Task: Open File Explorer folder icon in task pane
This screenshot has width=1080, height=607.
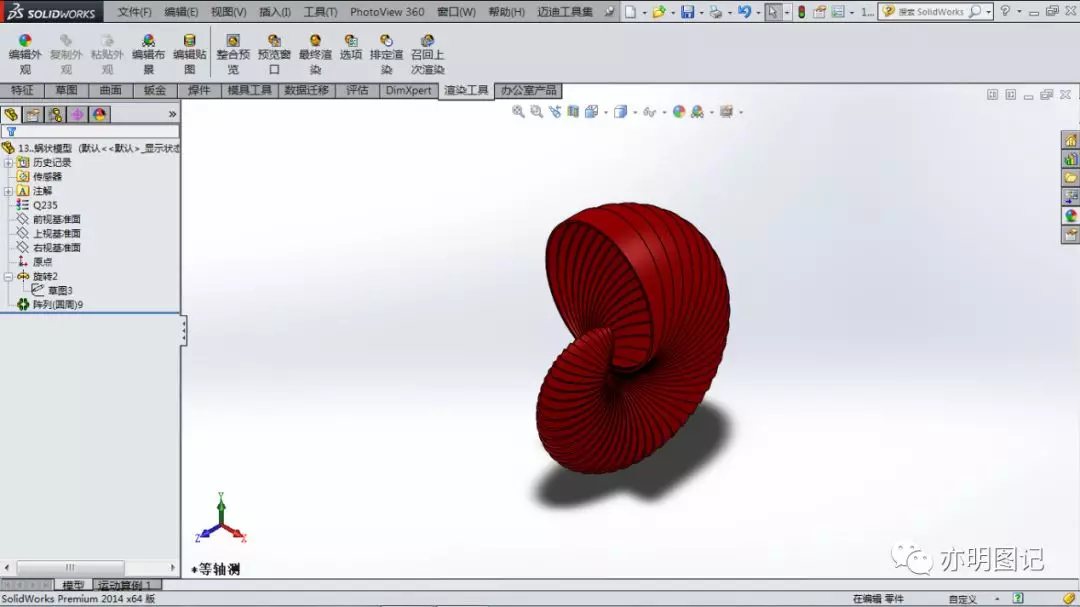Action: (x=1070, y=178)
